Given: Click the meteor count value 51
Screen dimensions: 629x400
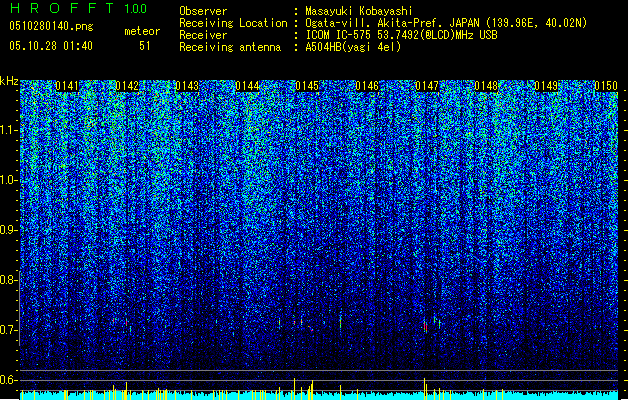Looking at the screenshot, I should 145,46.
